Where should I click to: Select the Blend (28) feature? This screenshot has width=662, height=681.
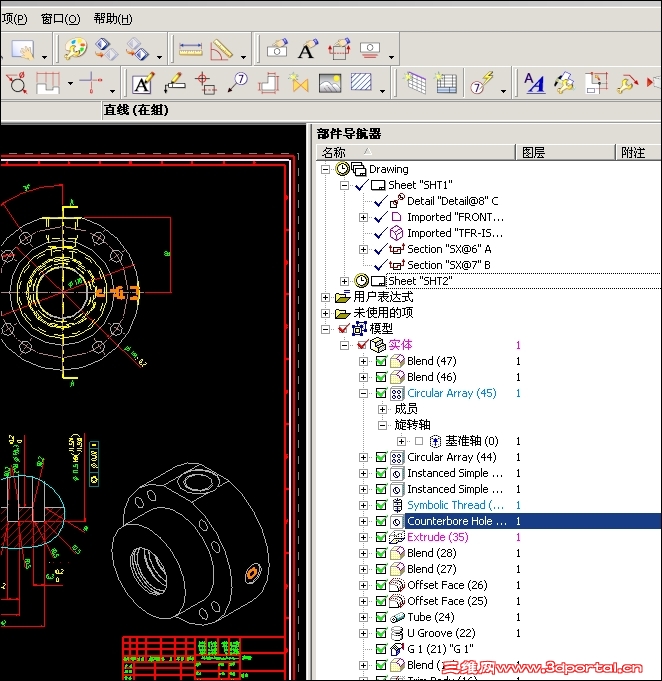coord(431,553)
